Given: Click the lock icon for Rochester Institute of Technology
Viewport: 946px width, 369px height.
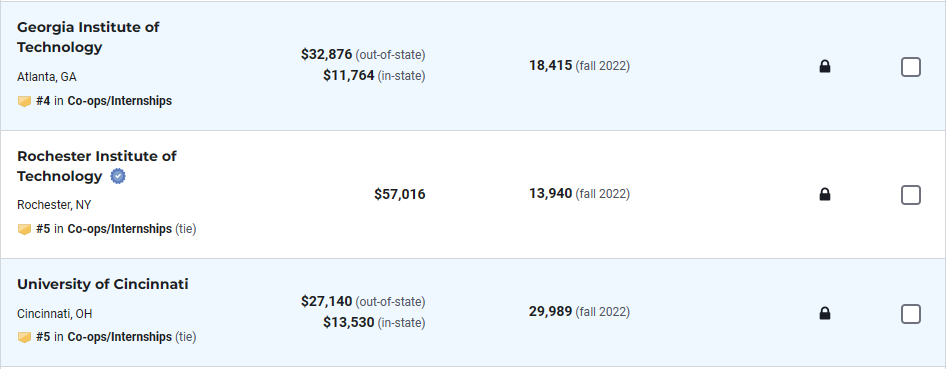Looking at the screenshot, I should pyautogui.click(x=825, y=194).
